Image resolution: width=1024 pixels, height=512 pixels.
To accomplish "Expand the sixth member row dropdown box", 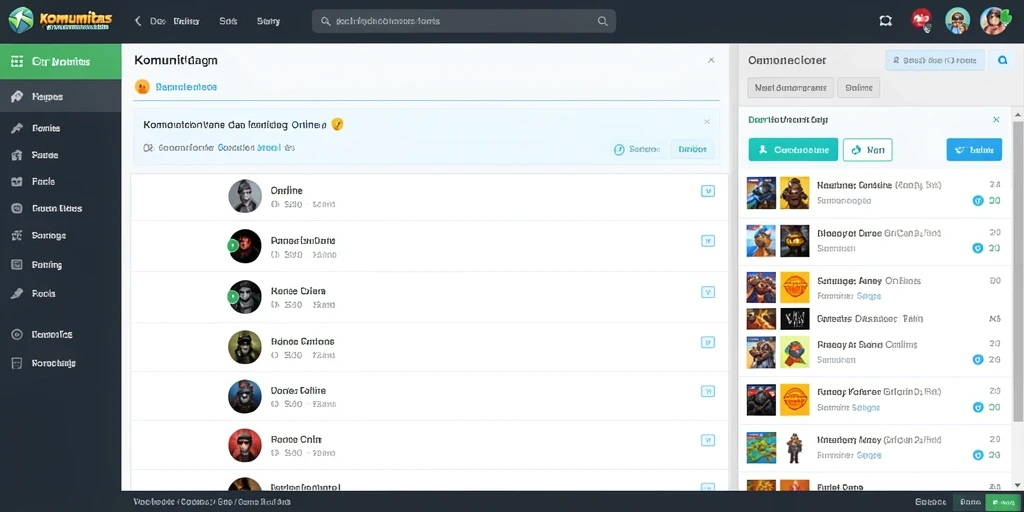I will [707, 440].
